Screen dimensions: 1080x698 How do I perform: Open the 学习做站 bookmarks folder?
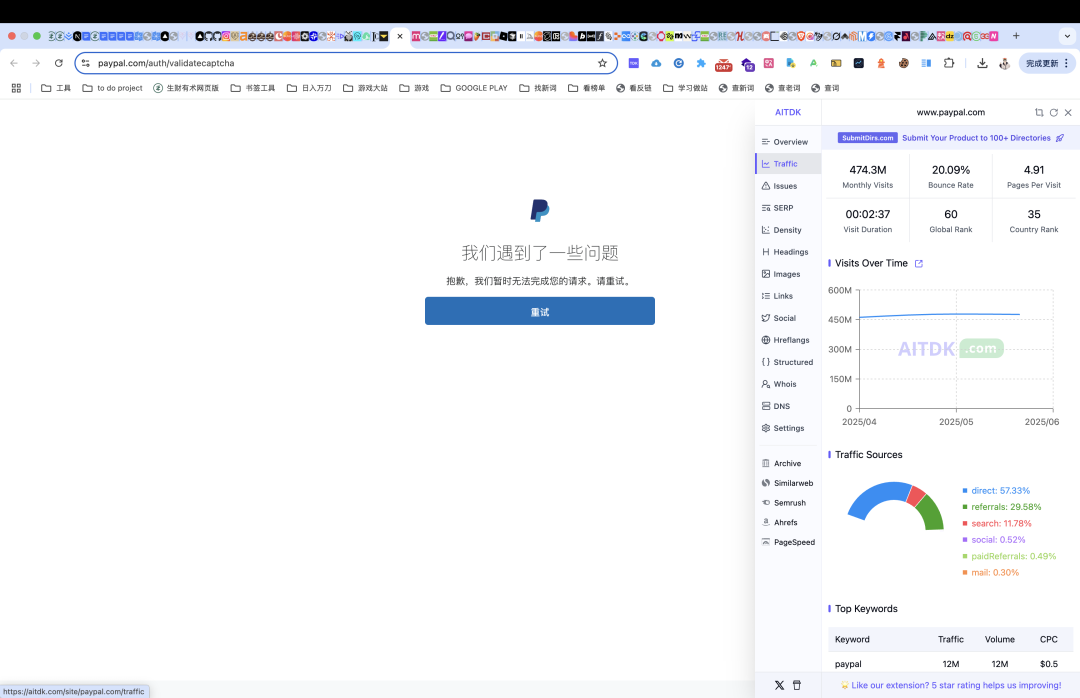pos(685,88)
